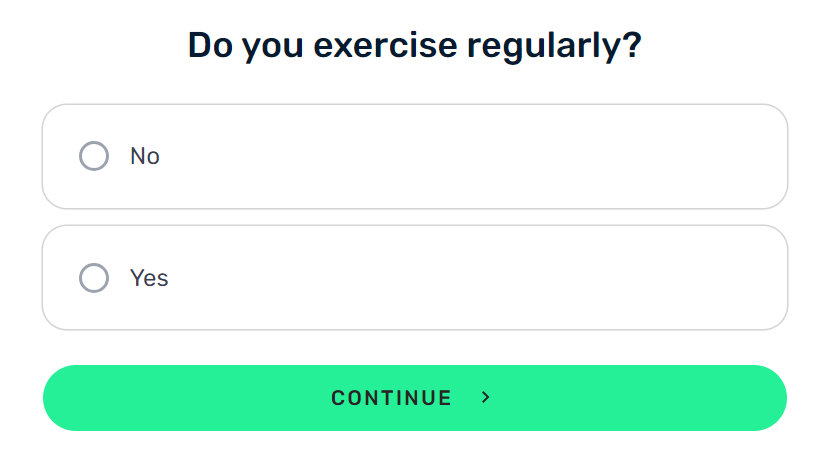This screenshot has height=453, width=825.
Task: Click the CONTINUE button
Action: pyautogui.click(x=415, y=398)
